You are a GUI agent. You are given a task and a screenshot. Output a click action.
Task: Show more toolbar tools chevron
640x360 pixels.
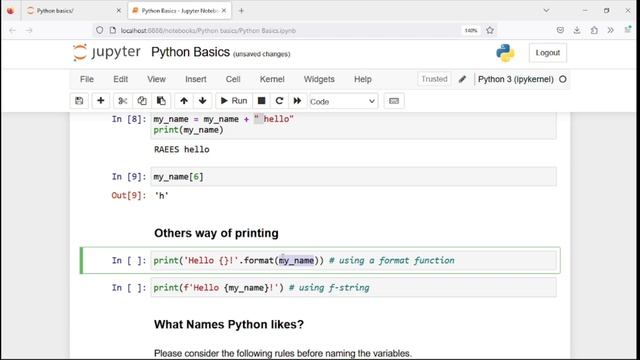point(610,30)
